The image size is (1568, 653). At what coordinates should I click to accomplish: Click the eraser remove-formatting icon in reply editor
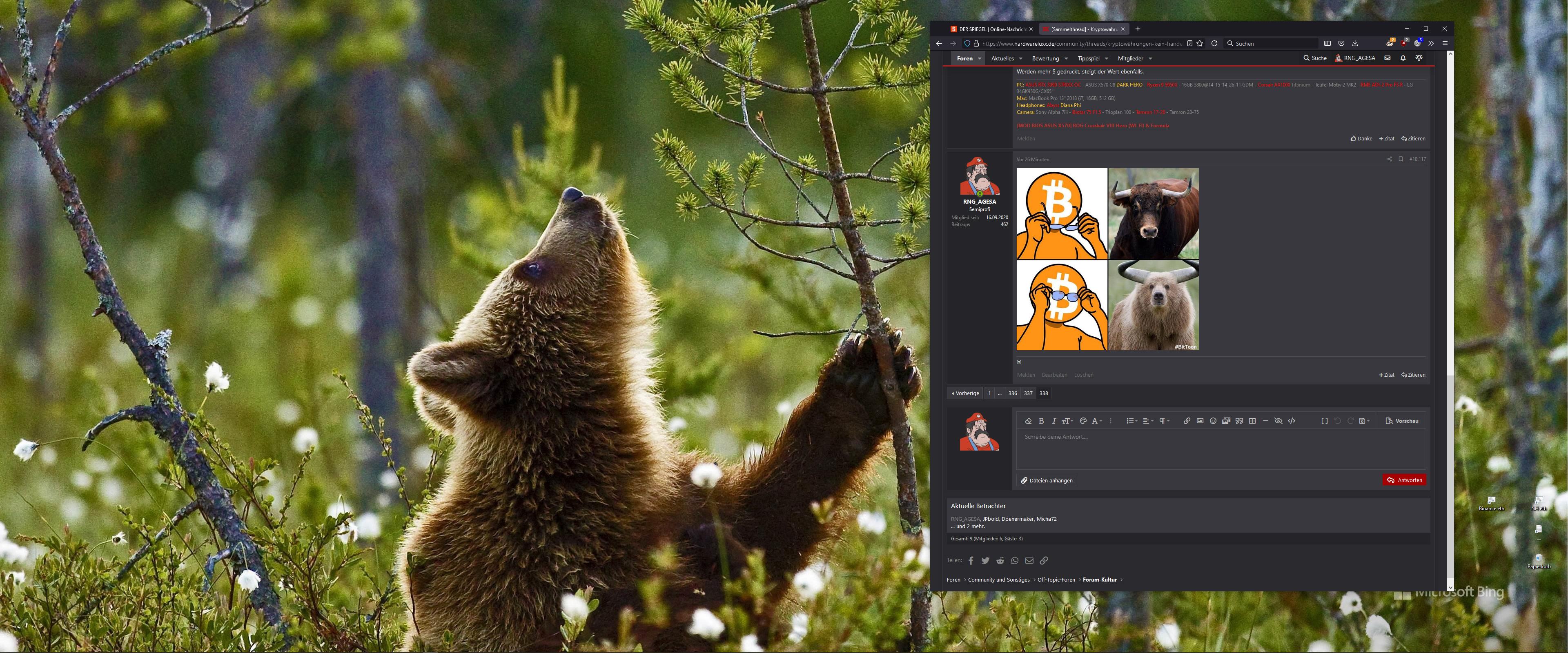1028,420
